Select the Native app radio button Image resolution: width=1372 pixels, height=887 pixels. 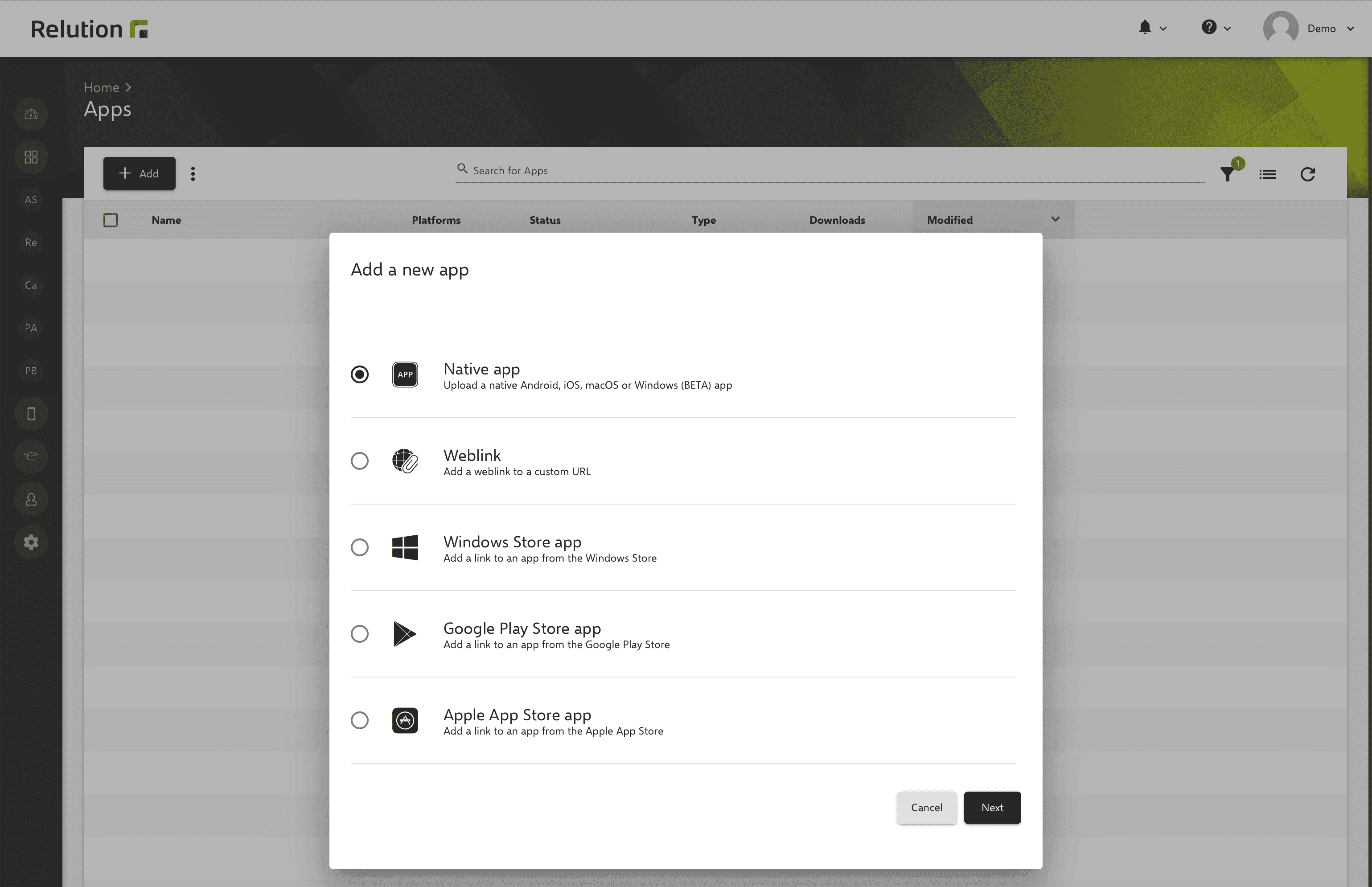coord(358,373)
